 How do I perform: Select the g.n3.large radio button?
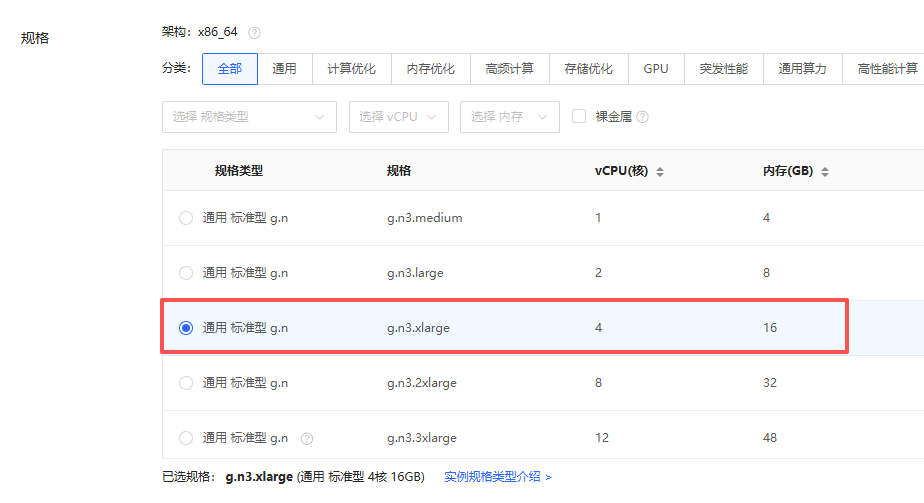click(186, 273)
